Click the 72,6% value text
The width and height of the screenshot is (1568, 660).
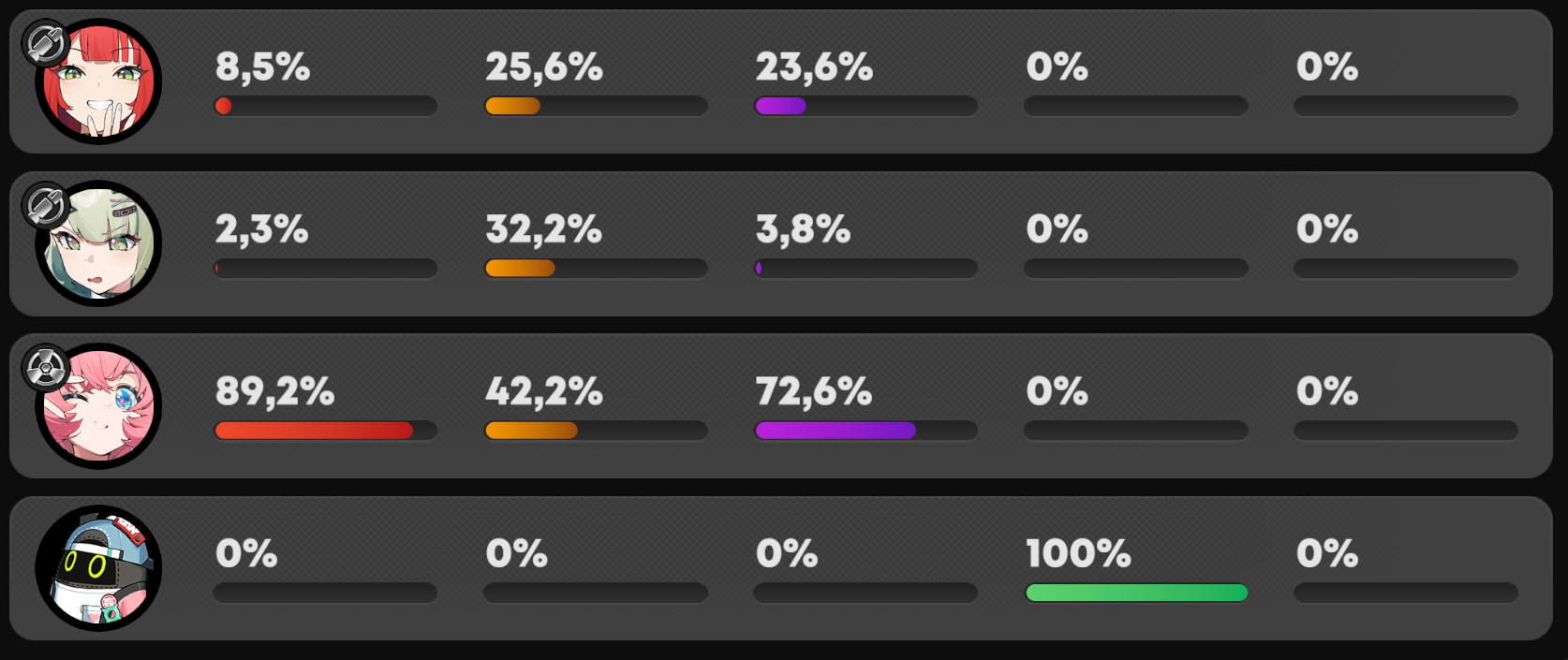coord(814,391)
